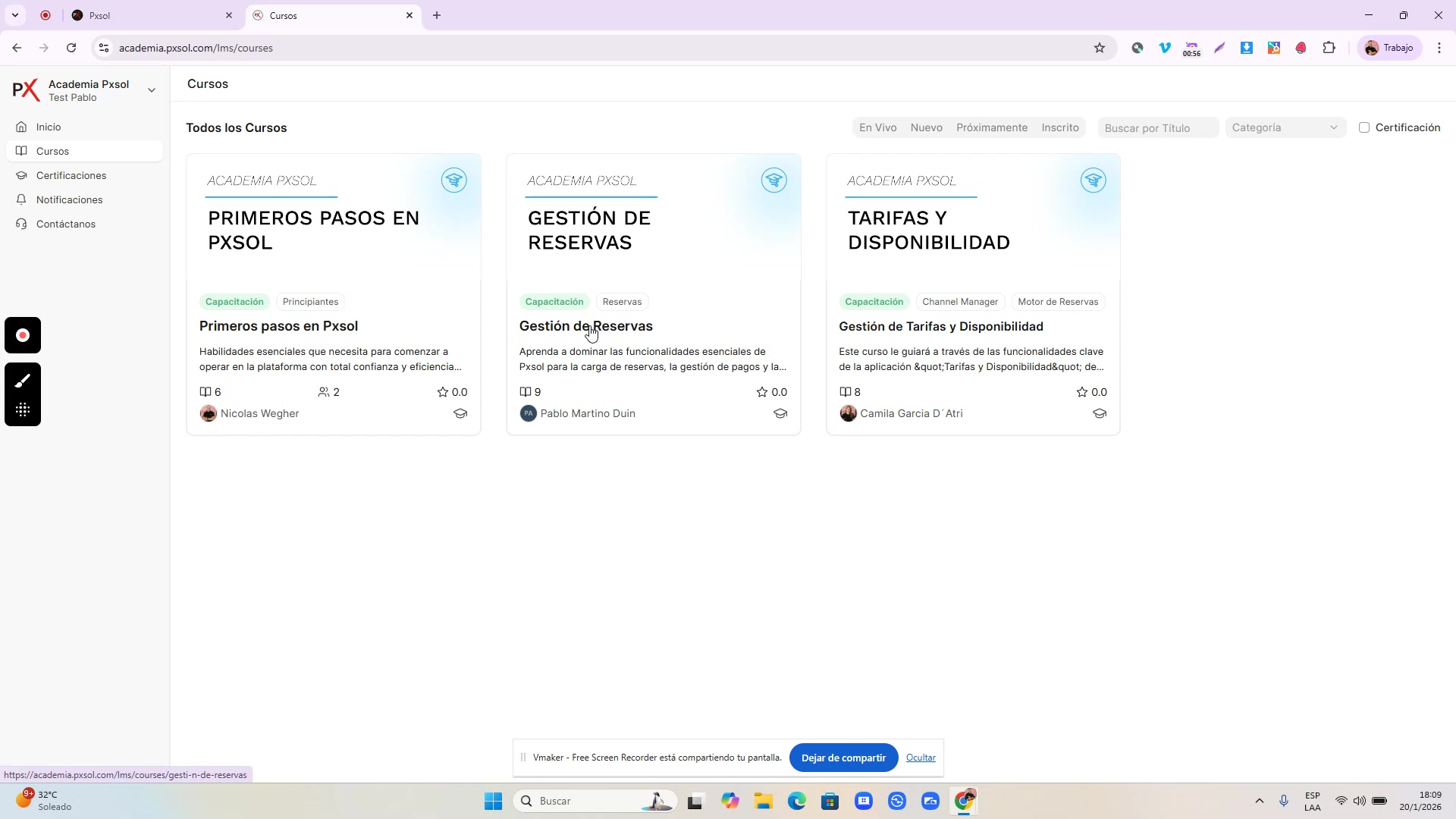Image resolution: width=1456 pixels, height=819 pixels.
Task: Switch to the Pxsol browser tab
Action: (152, 15)
